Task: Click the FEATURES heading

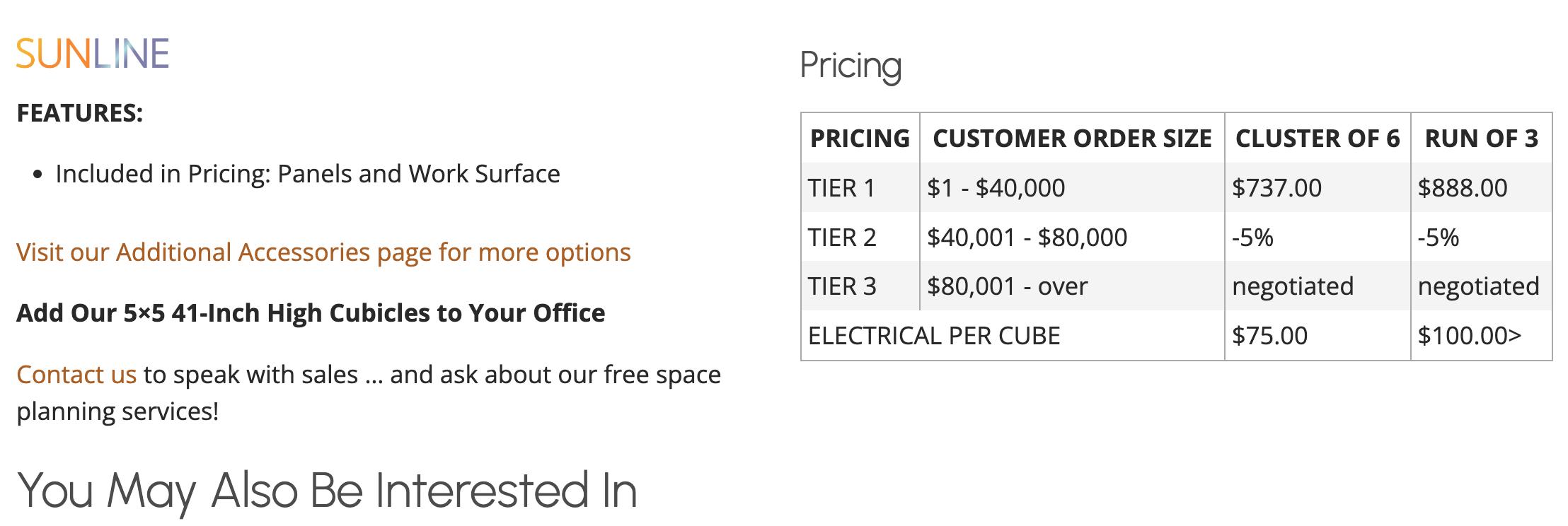Action: pyautogui.click(x=80, y=113)
